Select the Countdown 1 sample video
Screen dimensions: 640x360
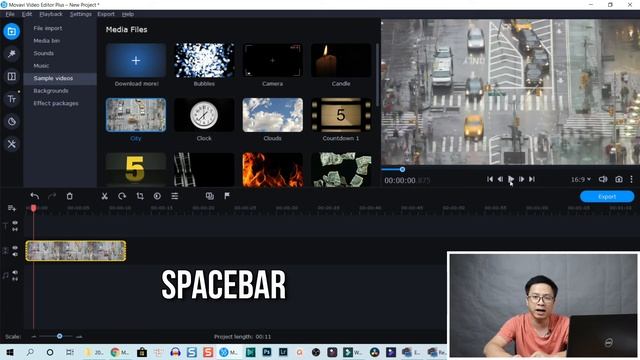point(341,115)
